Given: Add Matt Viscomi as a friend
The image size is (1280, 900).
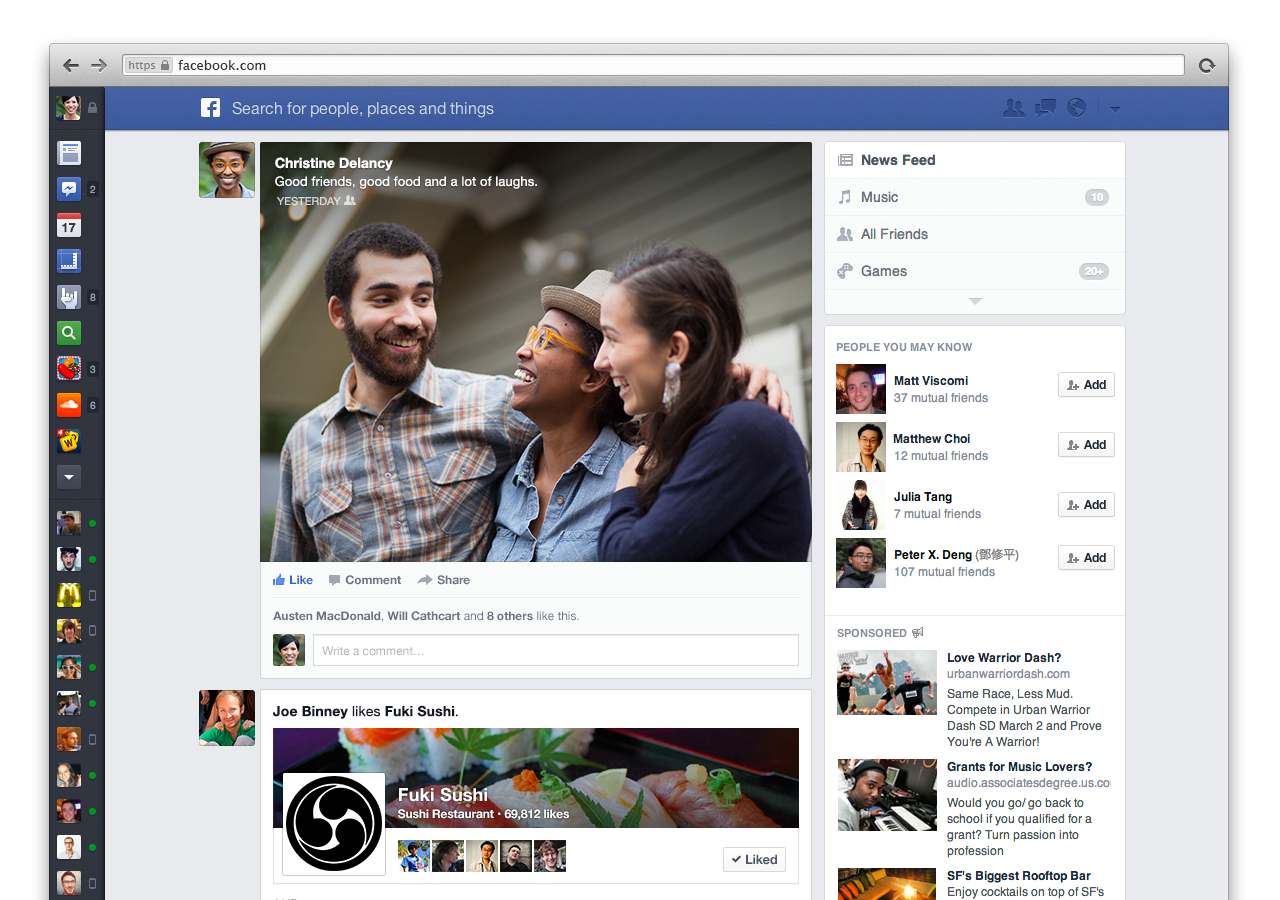Looking at the screenshot, I should tap(1086, 385).
